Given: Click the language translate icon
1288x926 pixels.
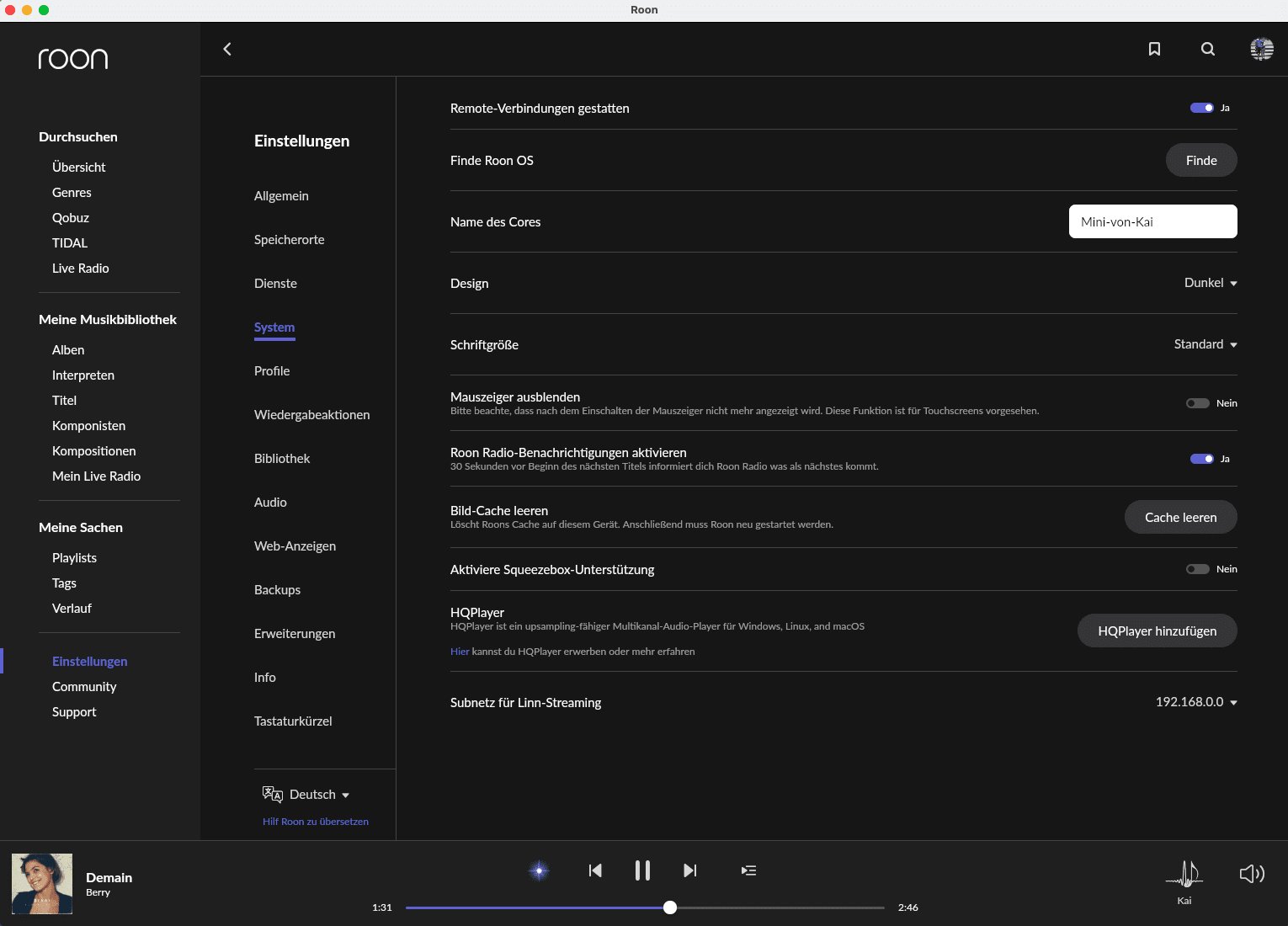Looking at the screenshot, I should [272, 794].
